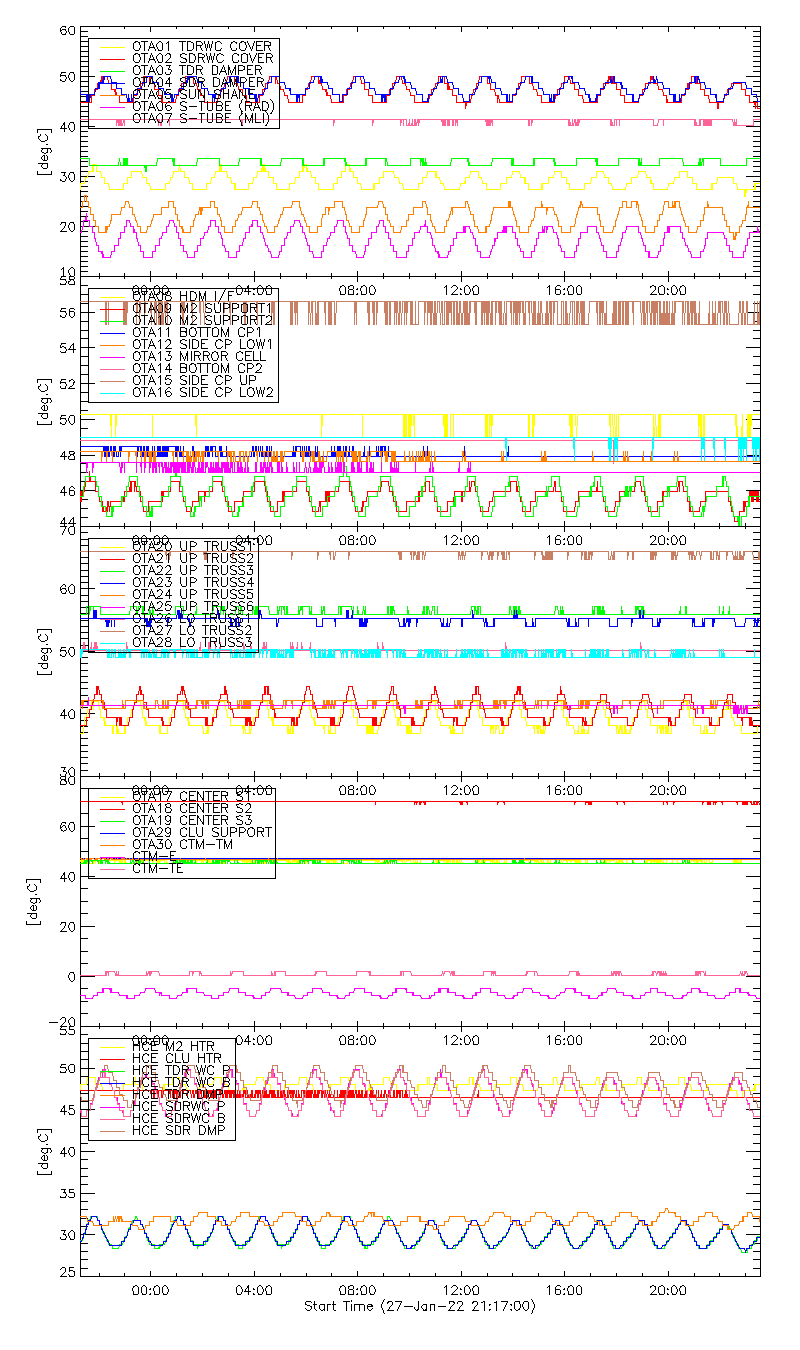Viewport: 800px width, 1350px height.
Task: Click the OTA22 UP TRUSS3 legend label
Action: click(193, 569)
